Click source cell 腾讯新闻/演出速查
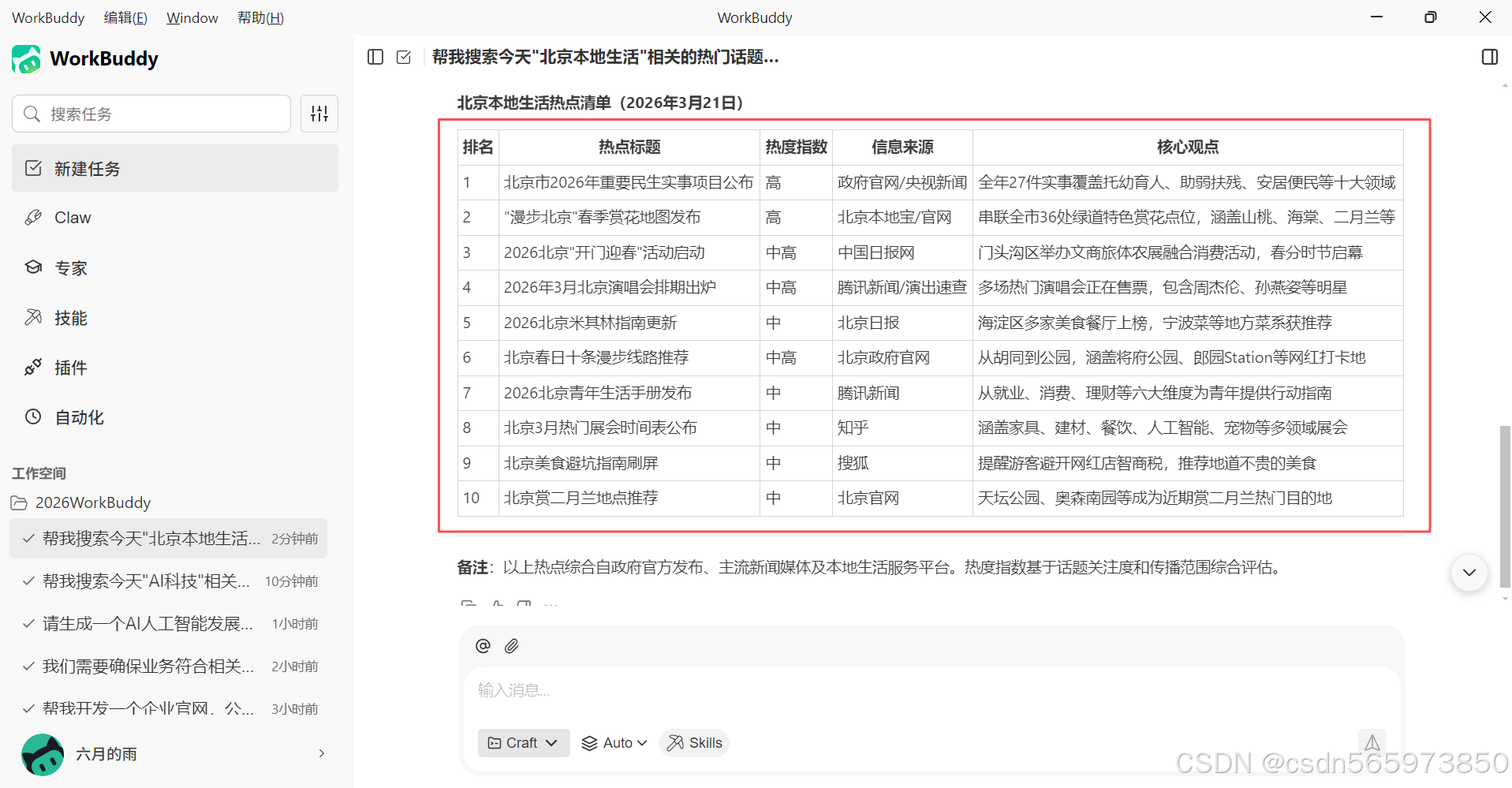1512x788 pixels. 902,287
